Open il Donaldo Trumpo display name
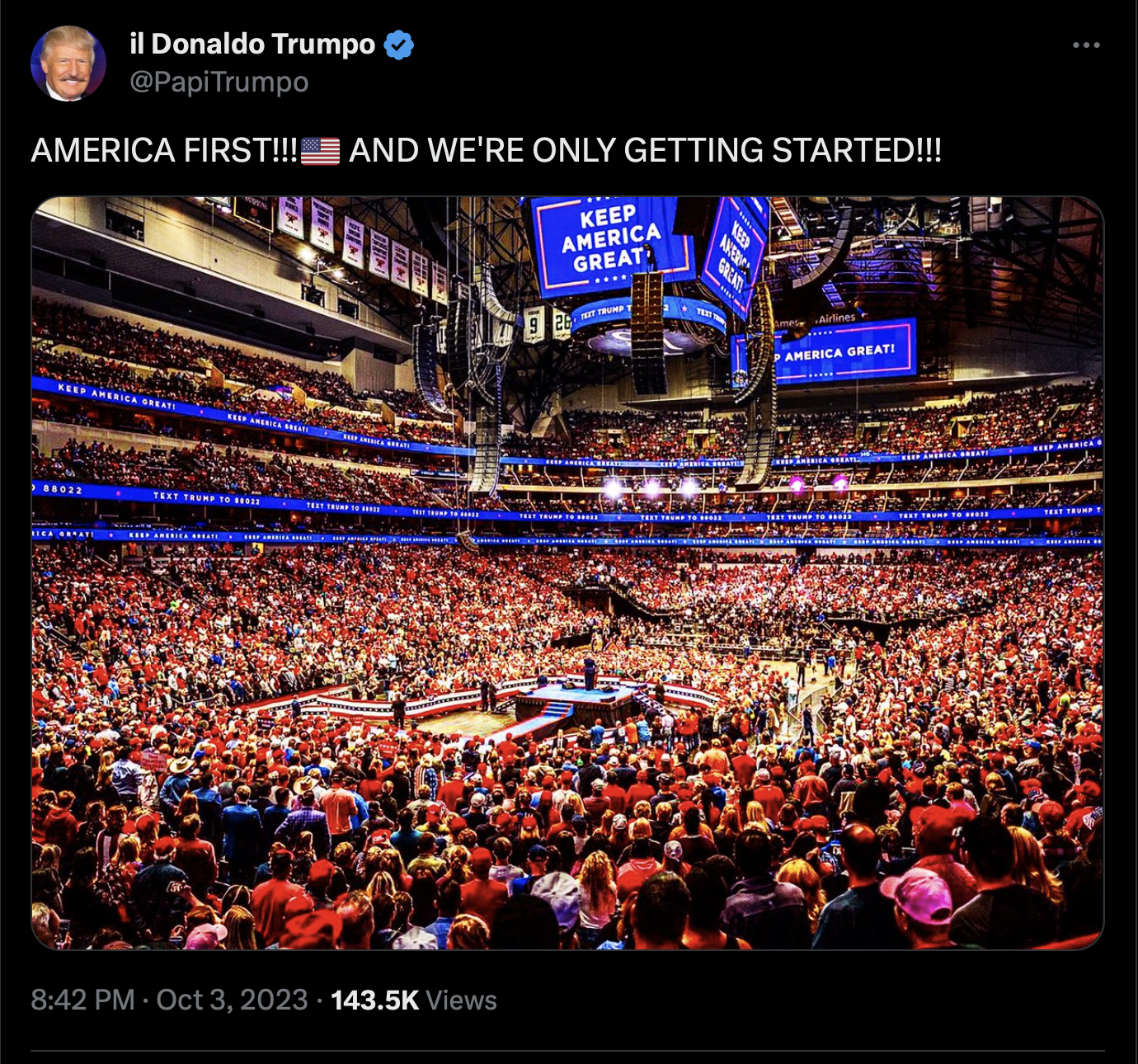Screen dimensions: 1138x1064 pyautogui.click(x=252, y=44)
